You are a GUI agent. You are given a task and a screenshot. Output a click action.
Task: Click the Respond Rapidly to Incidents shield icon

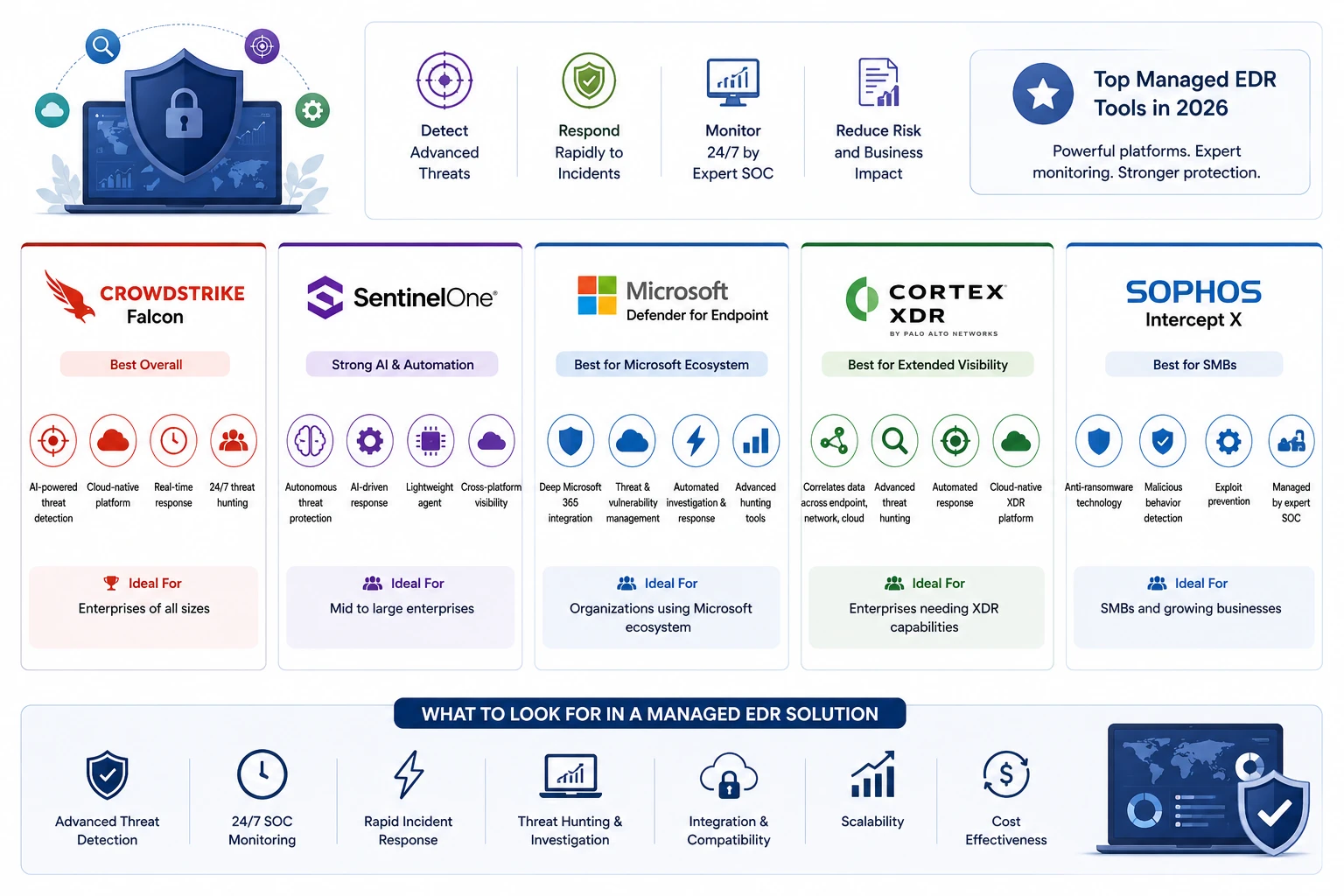click(x=589, y=80)
